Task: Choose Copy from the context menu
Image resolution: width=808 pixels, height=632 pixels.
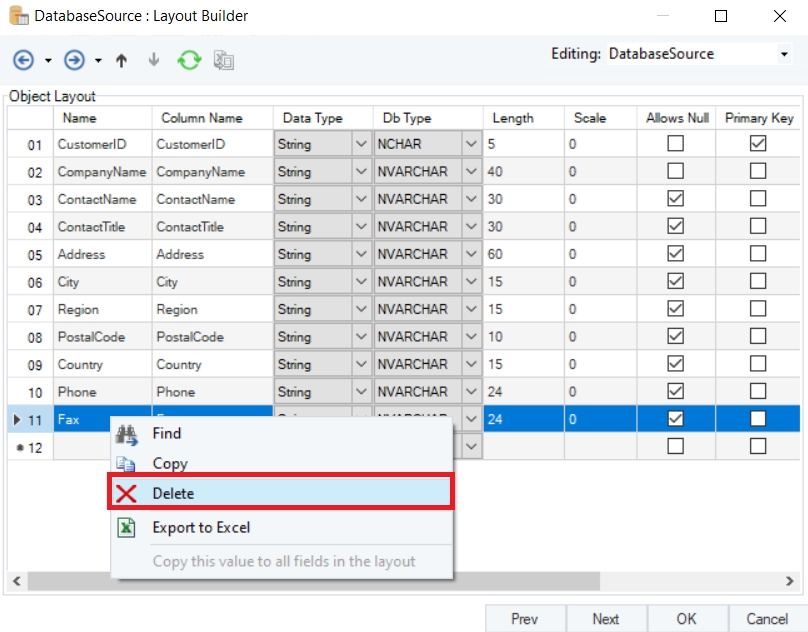Action: 170,464
